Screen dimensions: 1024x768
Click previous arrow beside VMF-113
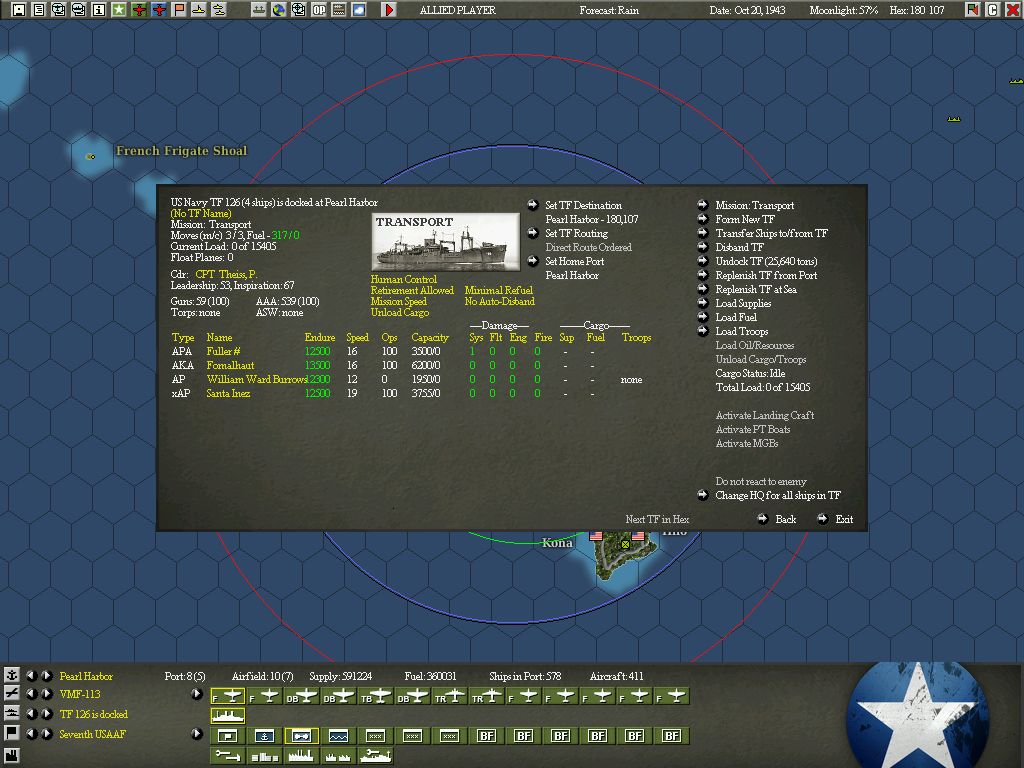(31, 694)
